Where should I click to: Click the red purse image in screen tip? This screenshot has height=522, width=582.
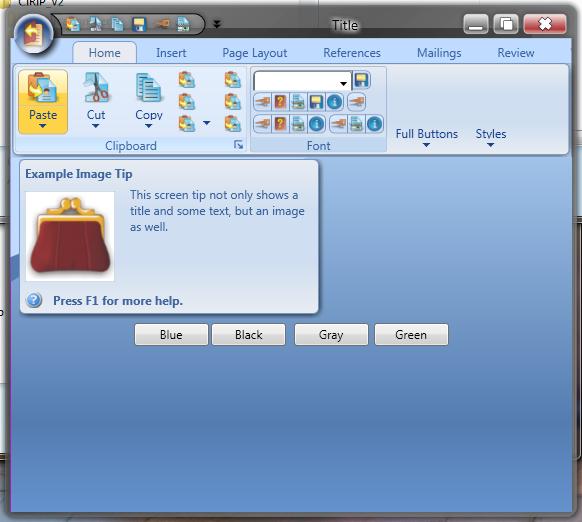70,236
